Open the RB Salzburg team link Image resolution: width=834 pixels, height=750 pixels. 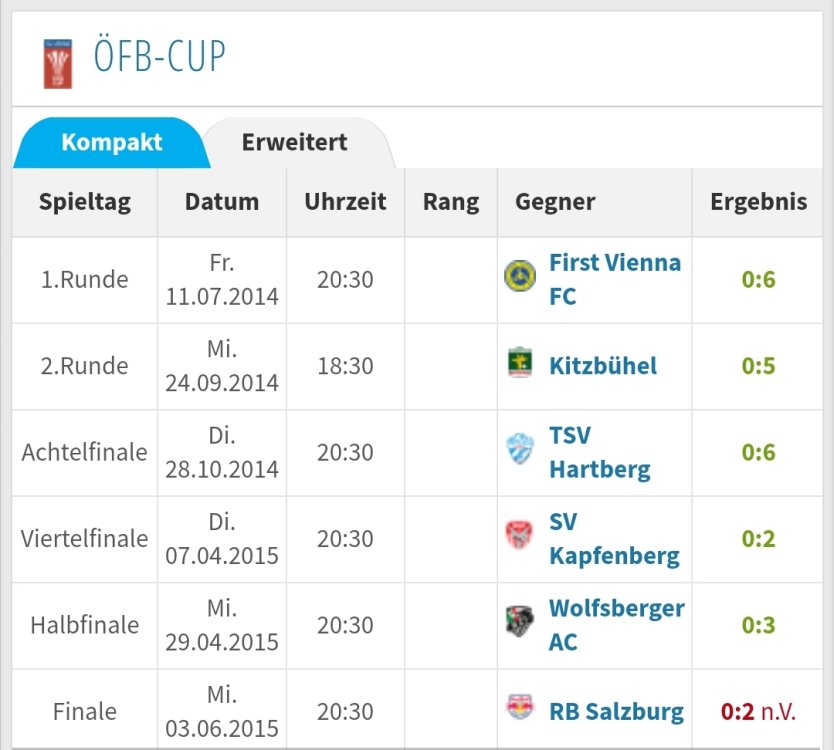coord(616,711)
